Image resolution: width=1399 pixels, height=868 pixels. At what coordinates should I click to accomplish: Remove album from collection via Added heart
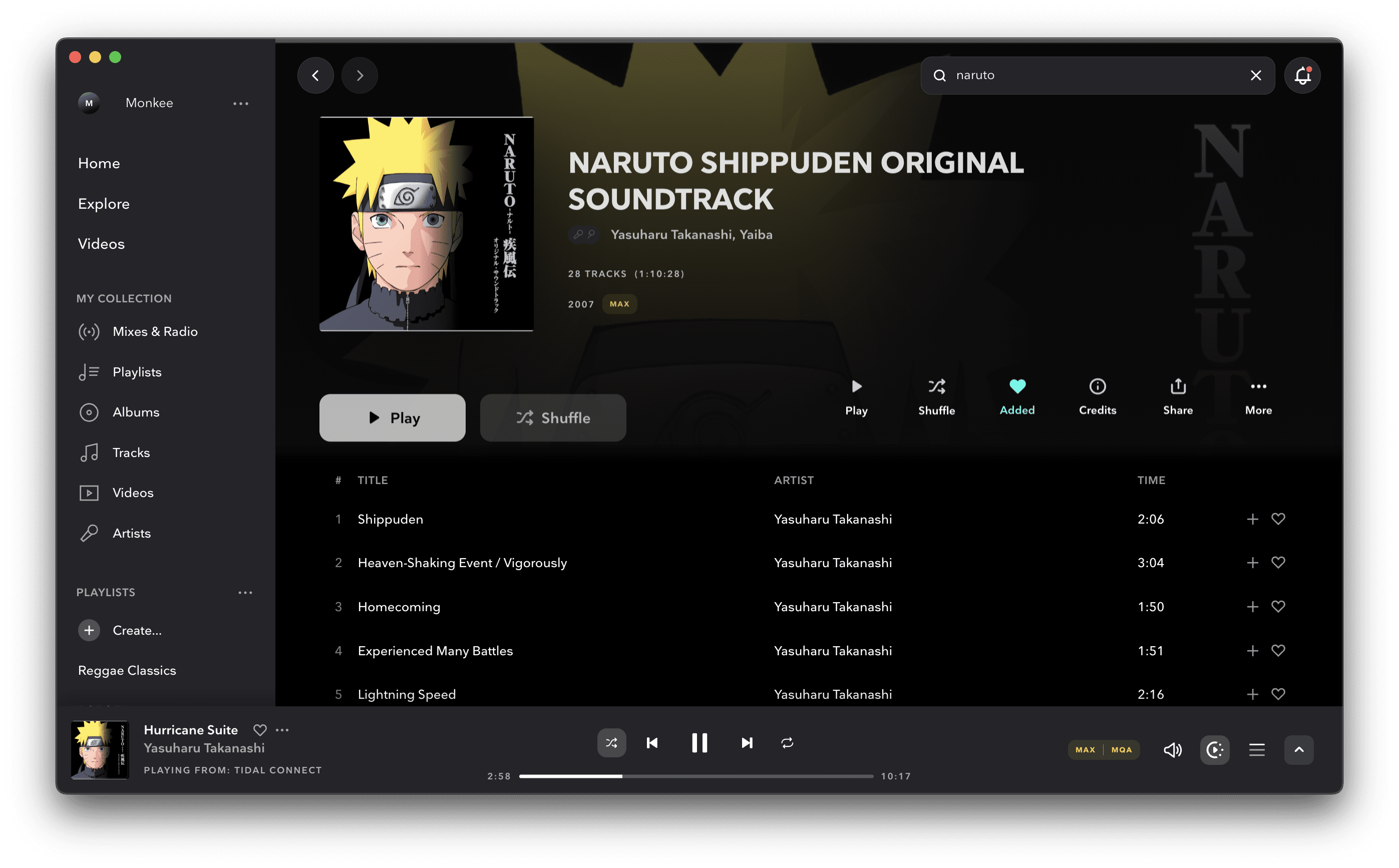click(x=1016, y=396)
